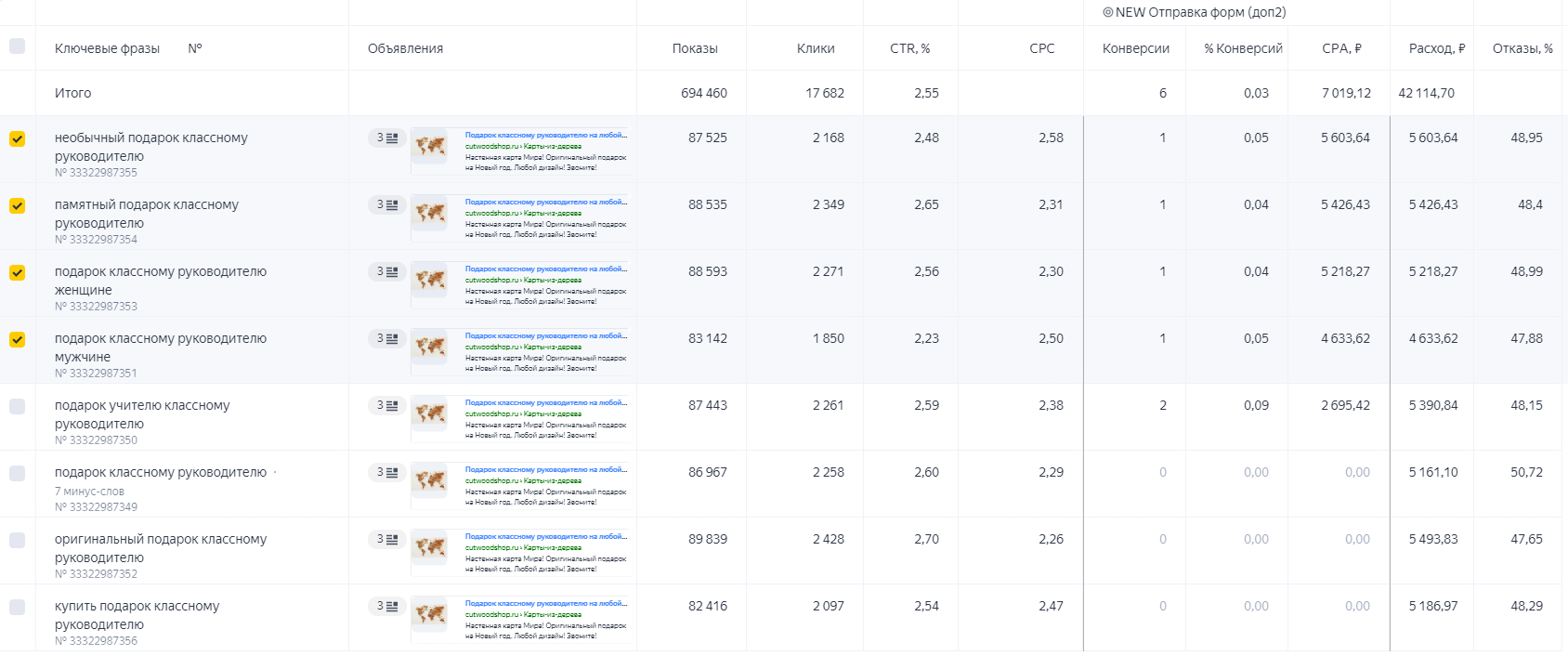Image resolution: width=1568 pixels, height=656 pixels.
Task: Click Ключевые фразы column header
Action: (107, 48)
